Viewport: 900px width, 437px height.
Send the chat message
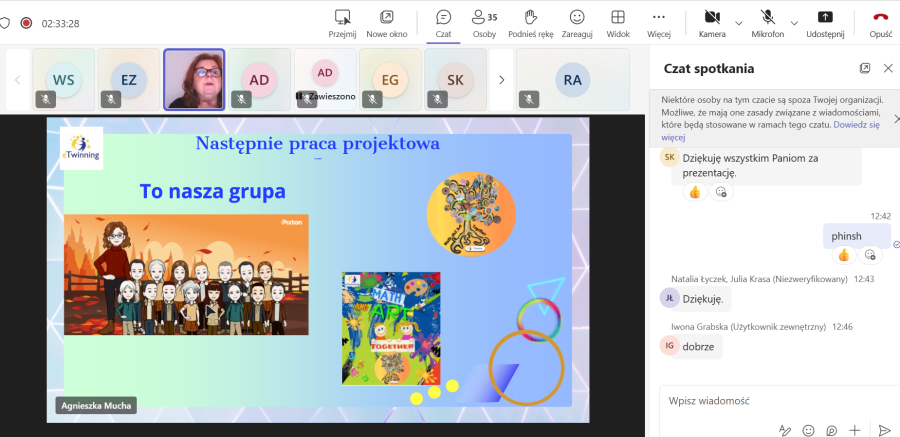click(884, 430)
